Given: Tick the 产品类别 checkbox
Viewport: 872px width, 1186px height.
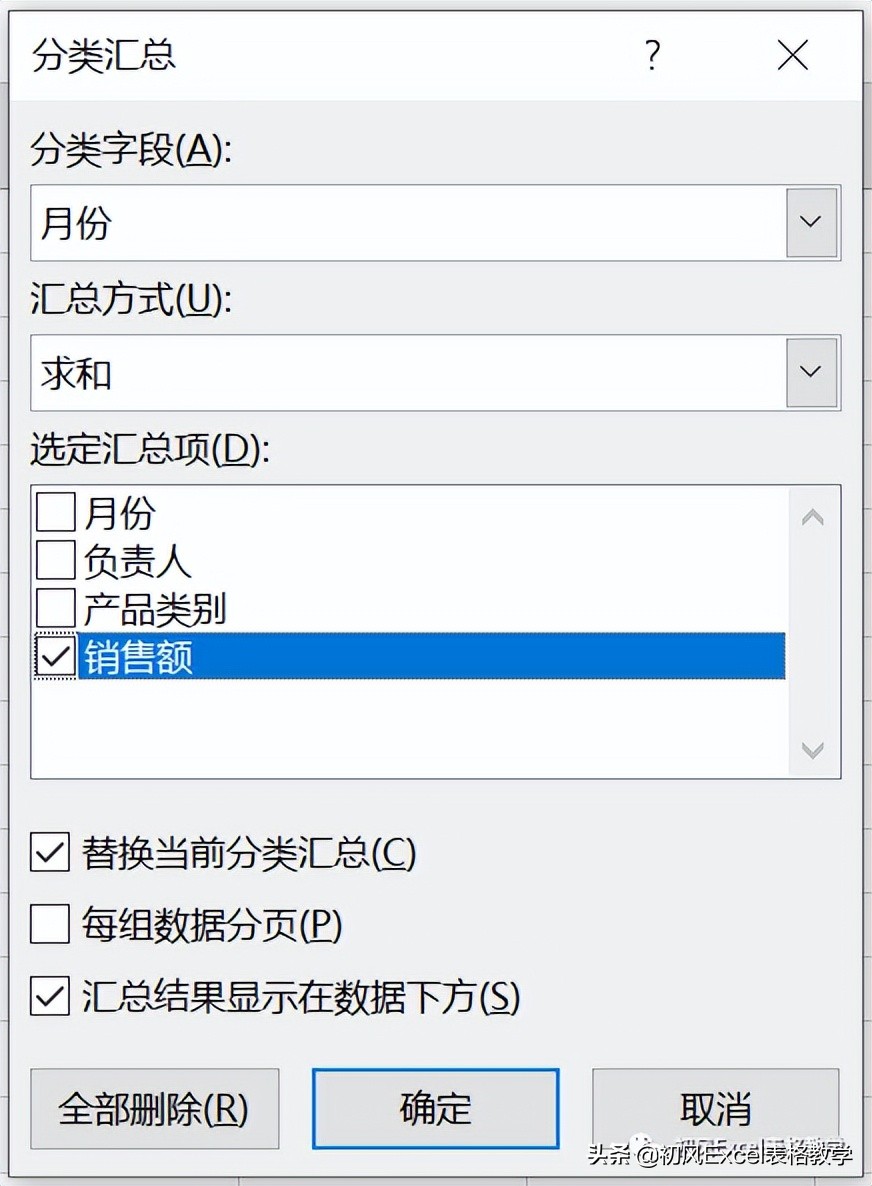Looking at the screenshot, I should click(x=56, y=608).
